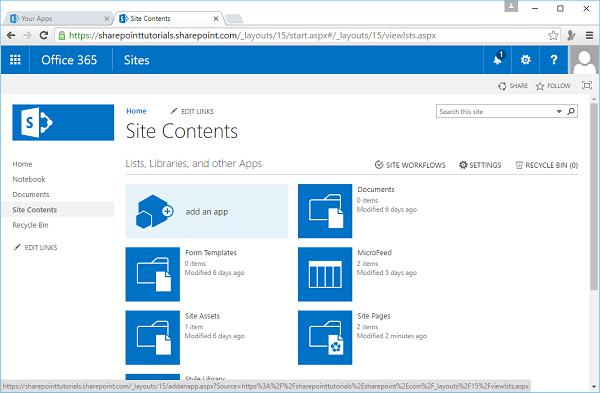
Task: Bookmark page with the star icon
Action: (553, 36)
